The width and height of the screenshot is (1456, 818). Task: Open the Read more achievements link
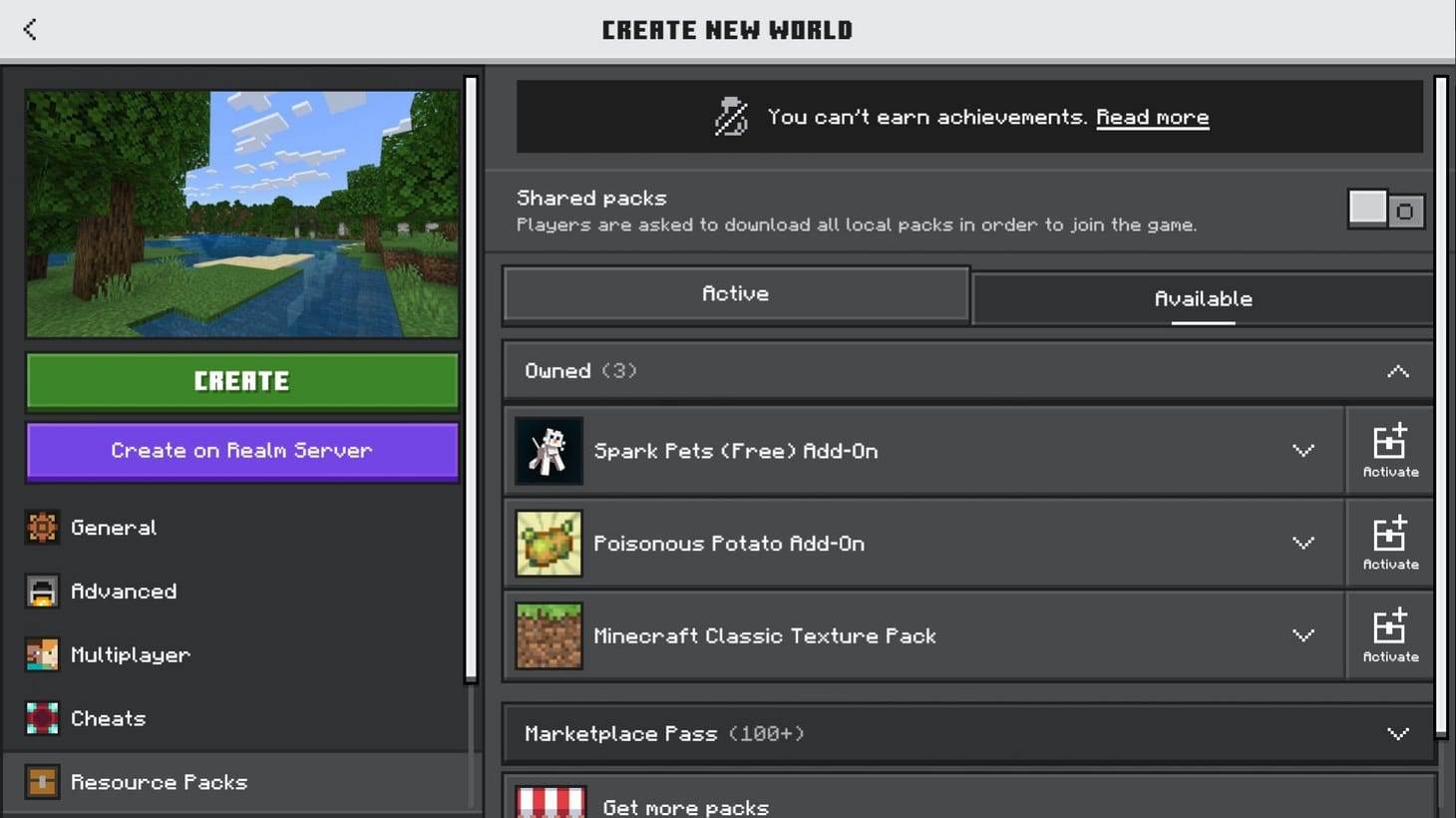point(1152,117)
